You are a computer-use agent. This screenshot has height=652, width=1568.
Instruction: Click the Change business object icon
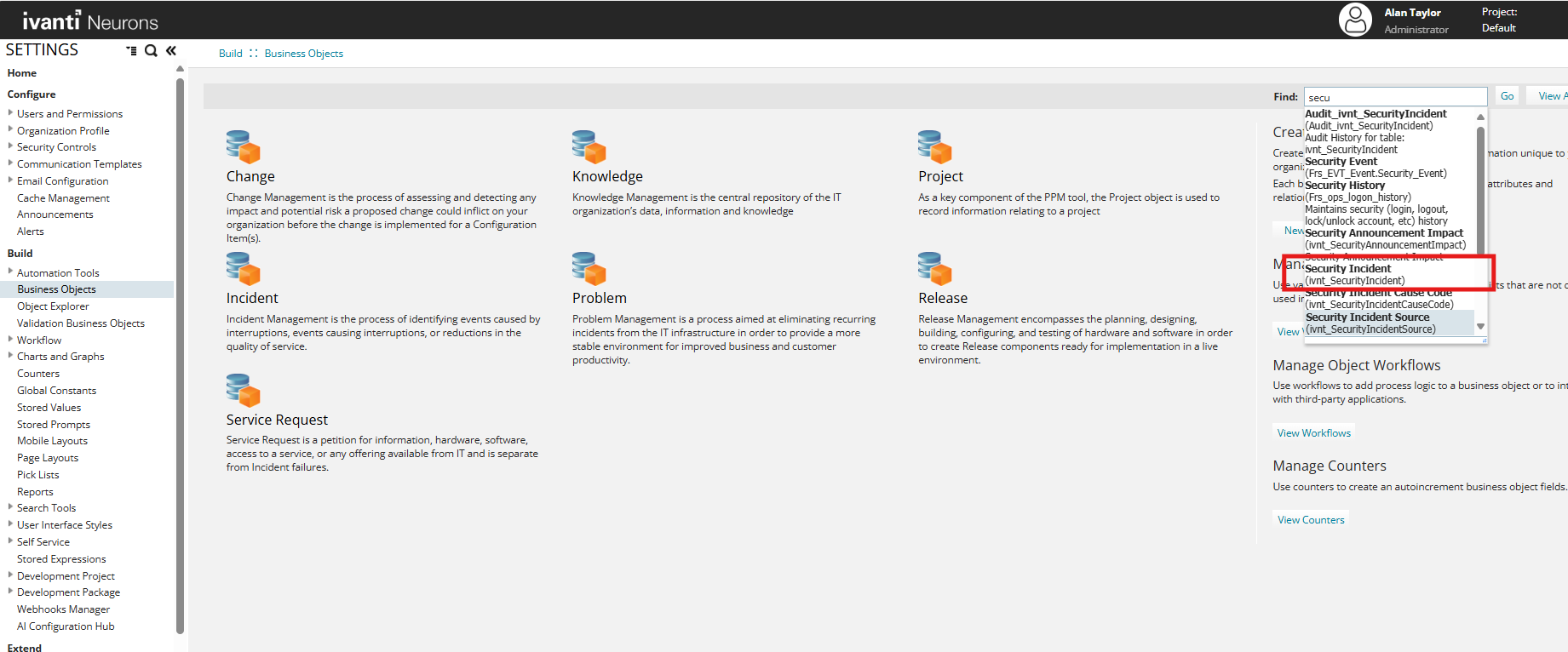(x=243, y=146)
